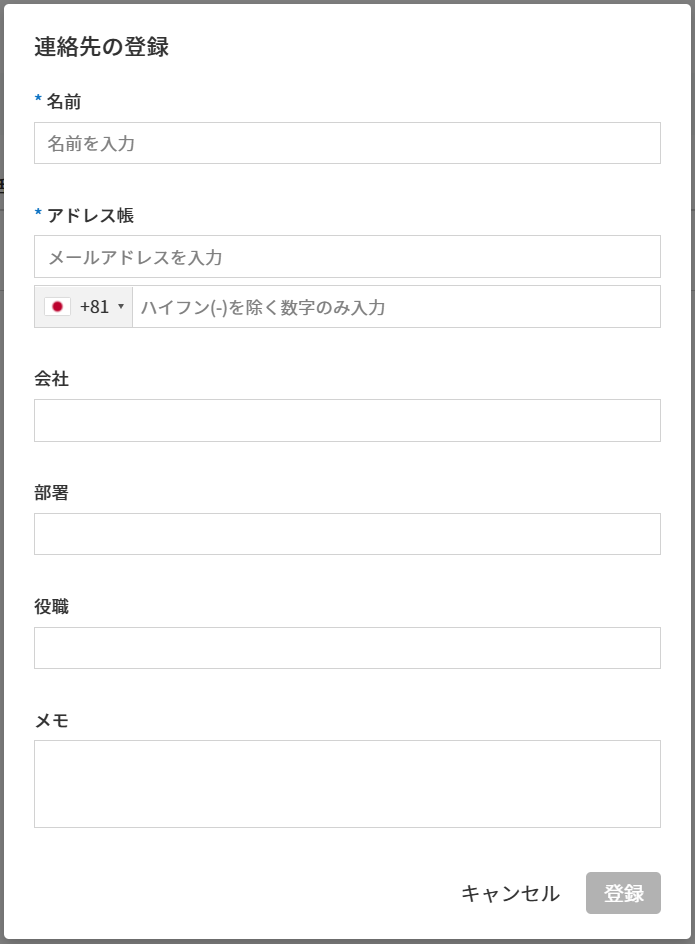Open the +81 country code dropdown
This screenshot has height=944, width=695.
(x=94, y=307)
